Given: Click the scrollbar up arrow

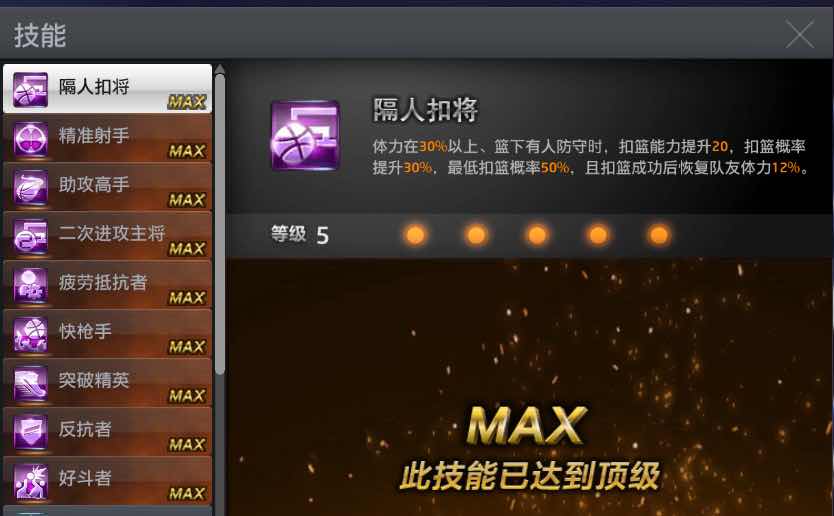Looking at the screenshot, I should click(220, 69).
